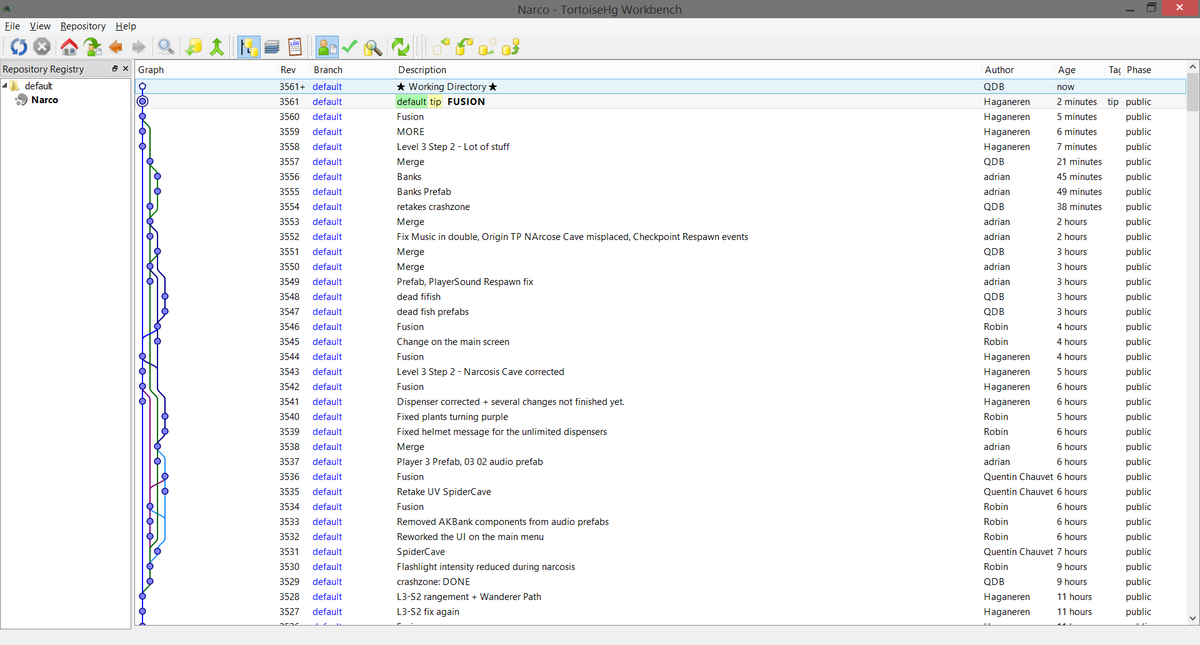The height and width of the screenshot is (645, 1200).
Task: Select 'dead fish prefabs' revision
Action: coord(660,312)
